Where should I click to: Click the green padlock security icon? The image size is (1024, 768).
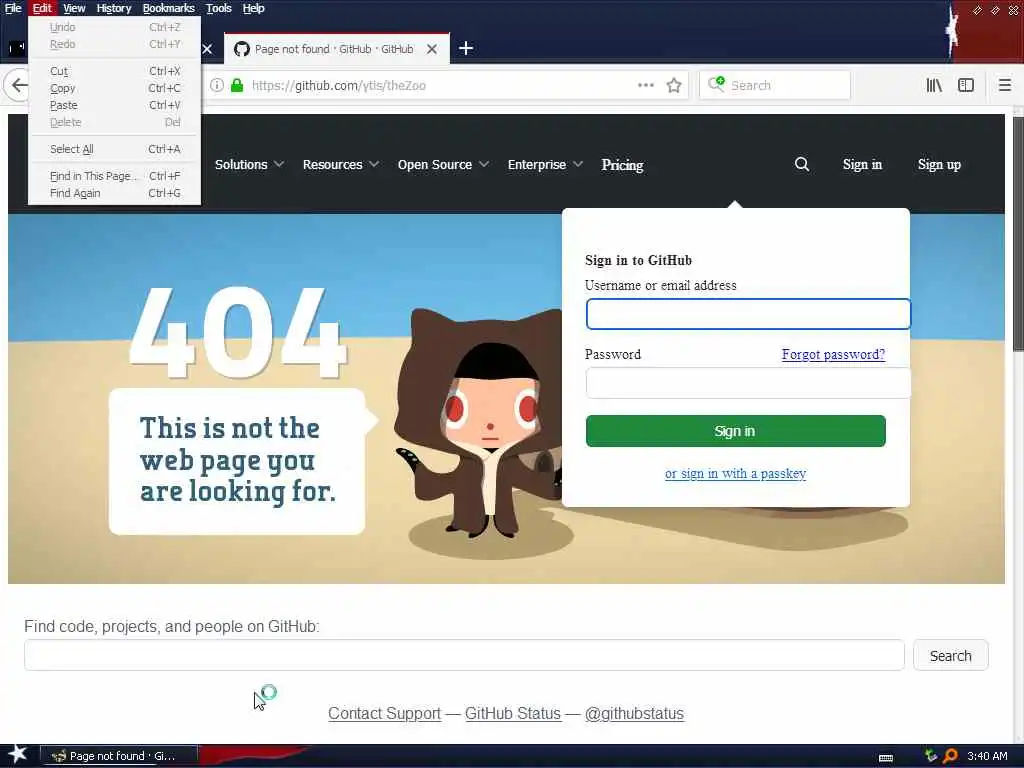coord(237,86)
